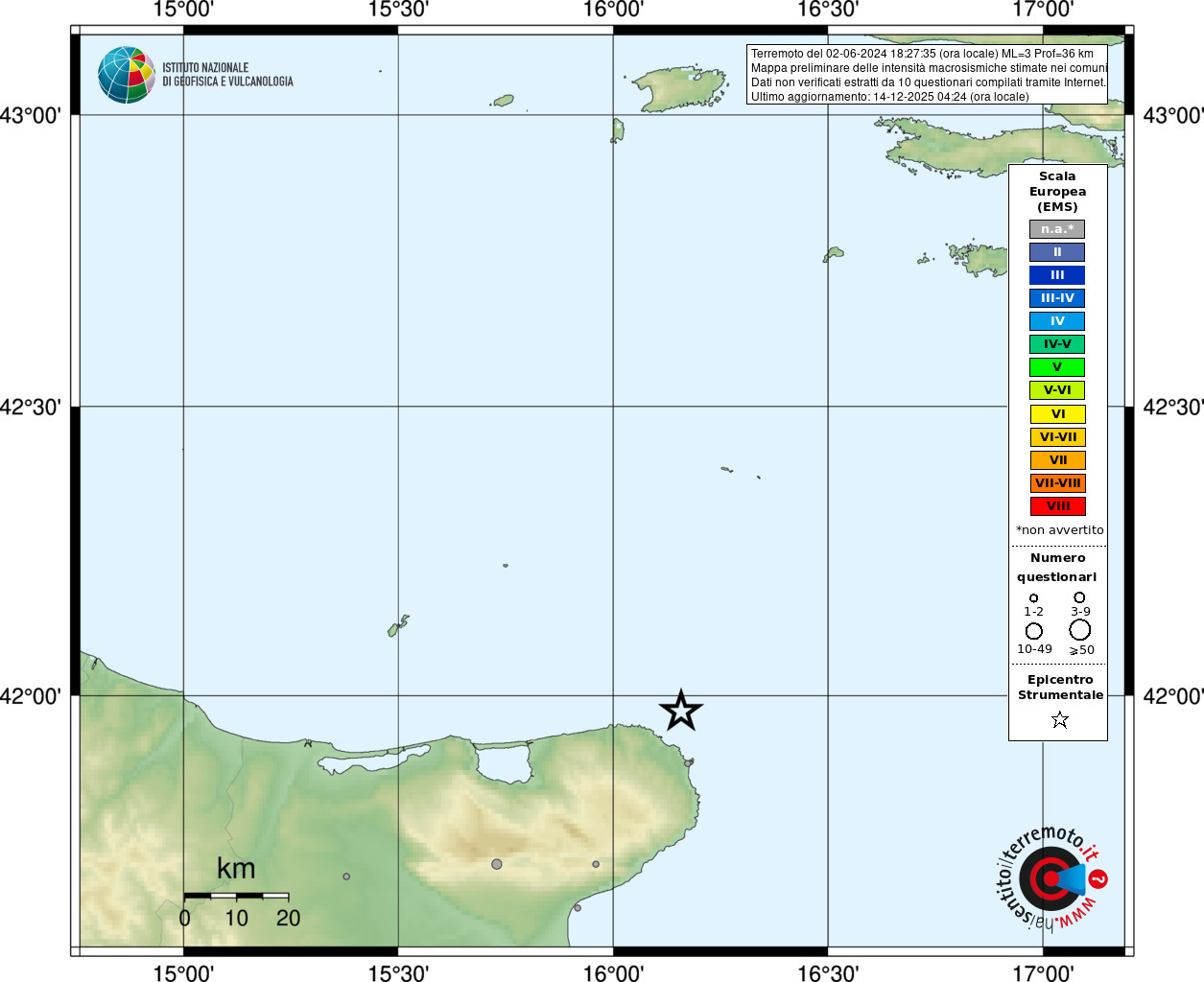Screen dimensions: 1204x982
Task: Select the red VIII intensity swatch
Action: (x=1058, y=506)
